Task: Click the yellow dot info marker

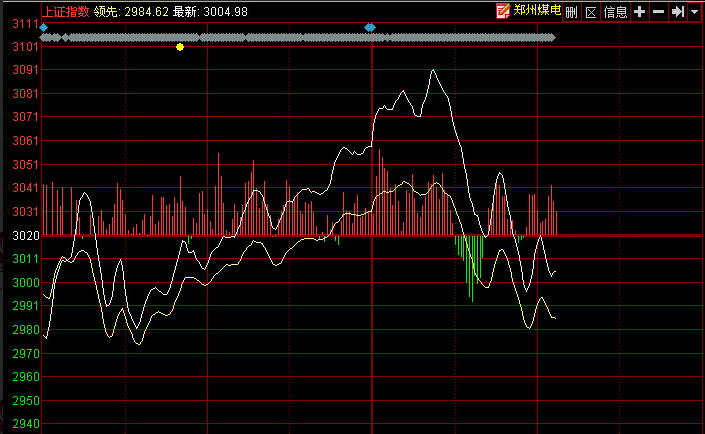Action: tap(180, 47)
